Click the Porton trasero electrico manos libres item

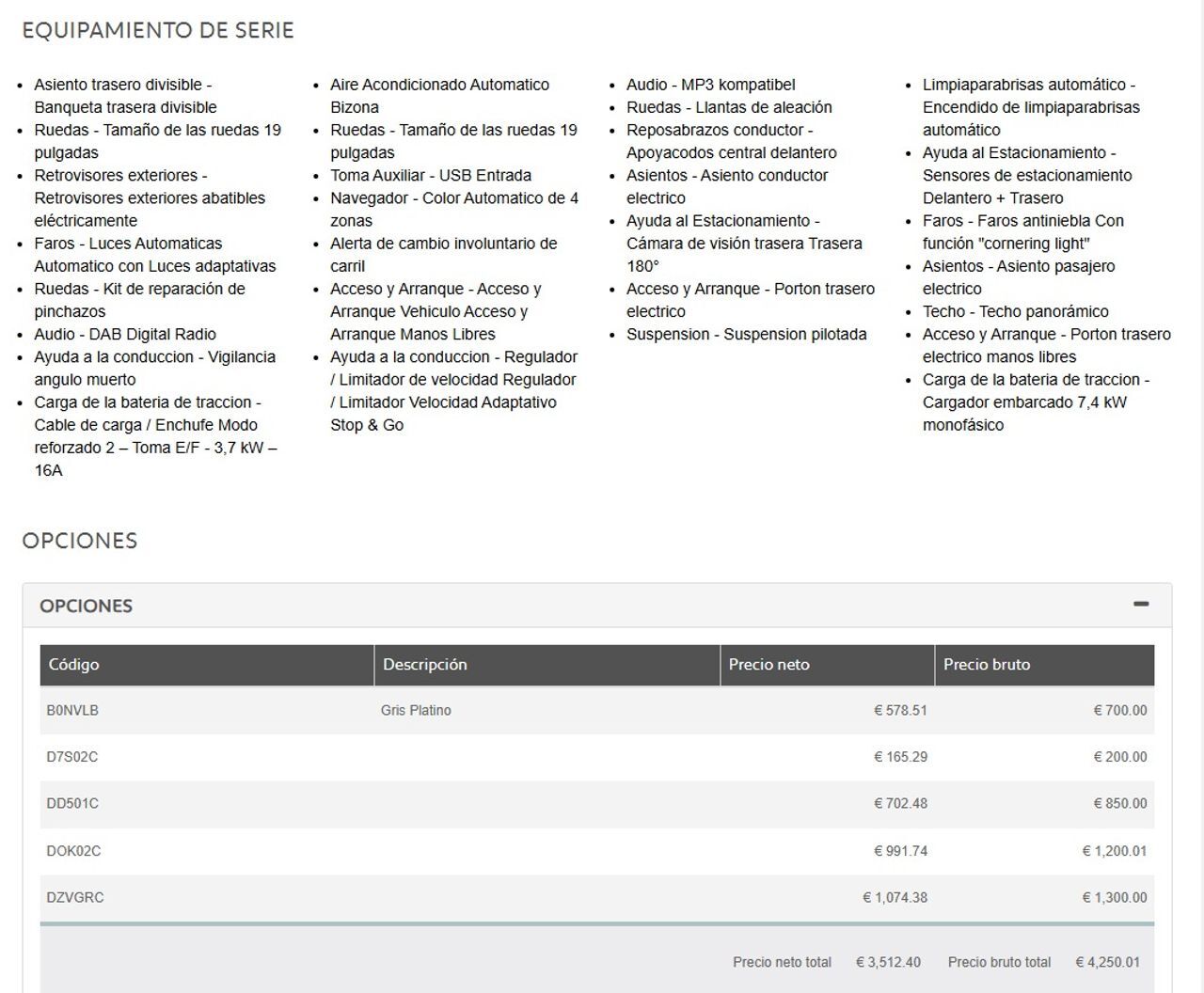point(1047,346)
